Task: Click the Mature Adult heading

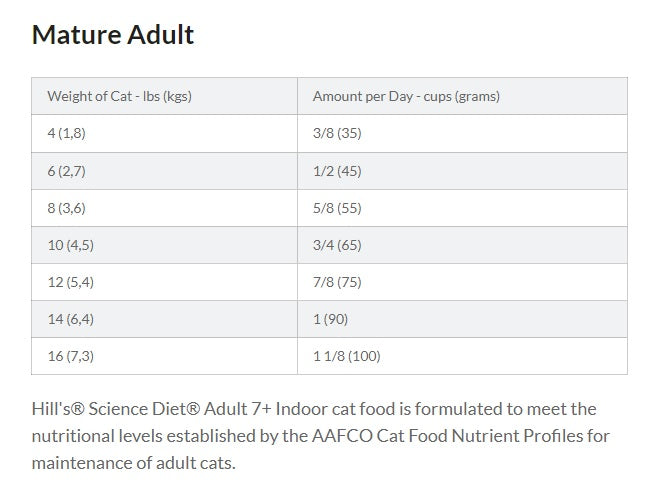Action: 113,34
